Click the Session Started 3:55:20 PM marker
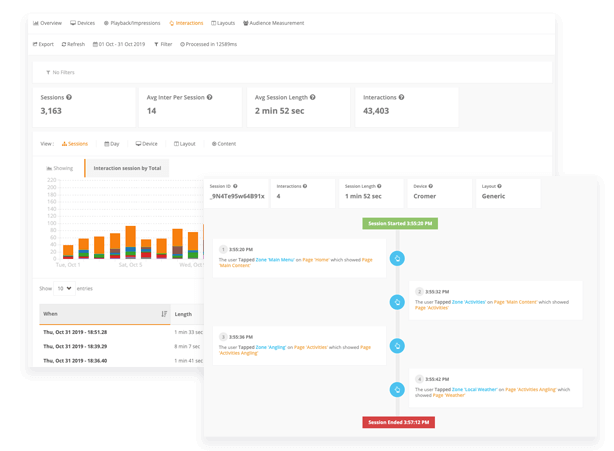 400,224
